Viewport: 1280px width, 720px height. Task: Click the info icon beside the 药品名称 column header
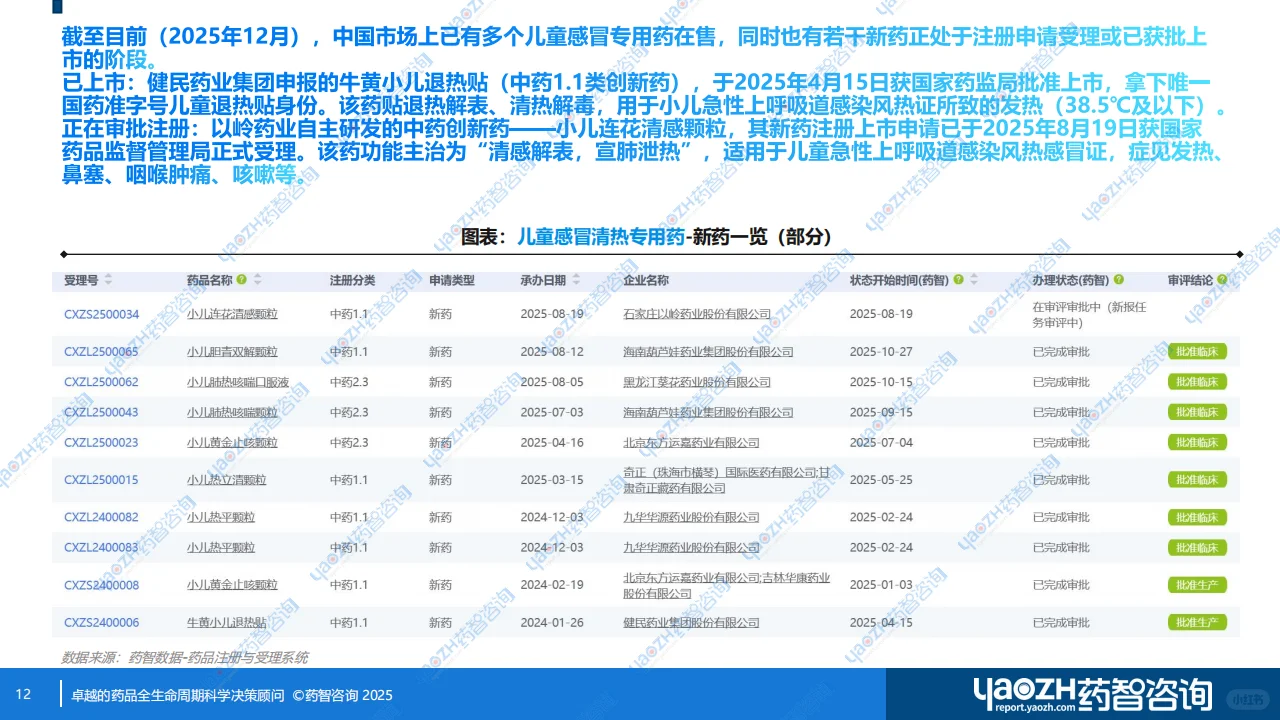pyautogui.click(x=241, y=280)
